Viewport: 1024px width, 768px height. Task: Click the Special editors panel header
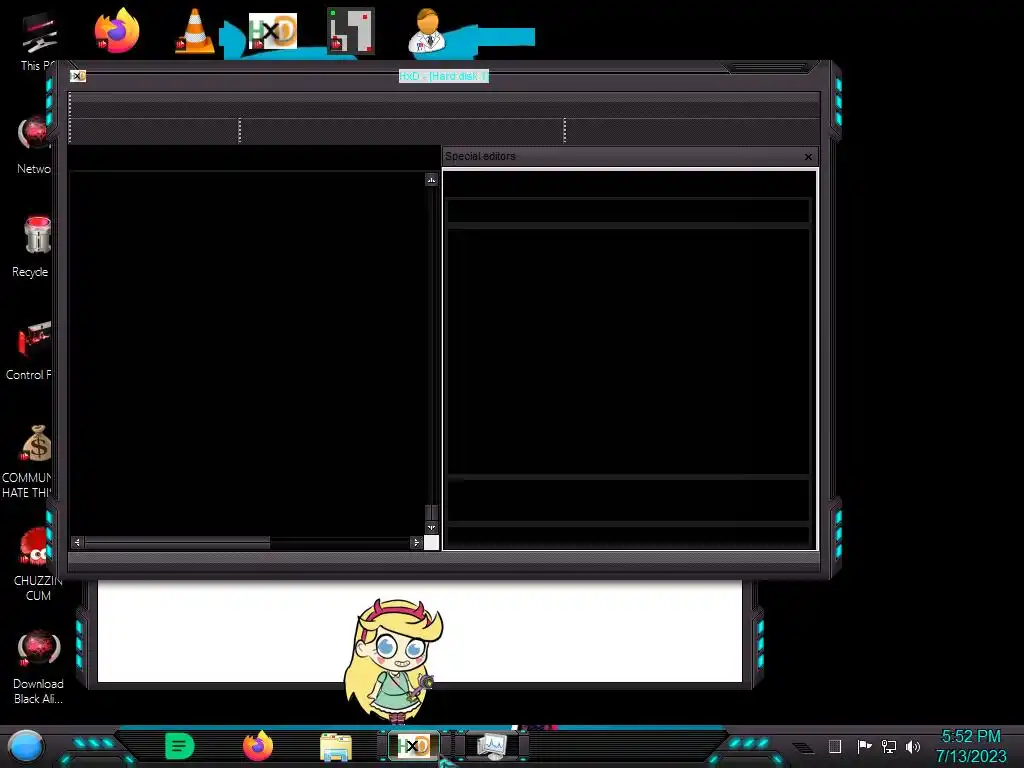tap(630, 157)
